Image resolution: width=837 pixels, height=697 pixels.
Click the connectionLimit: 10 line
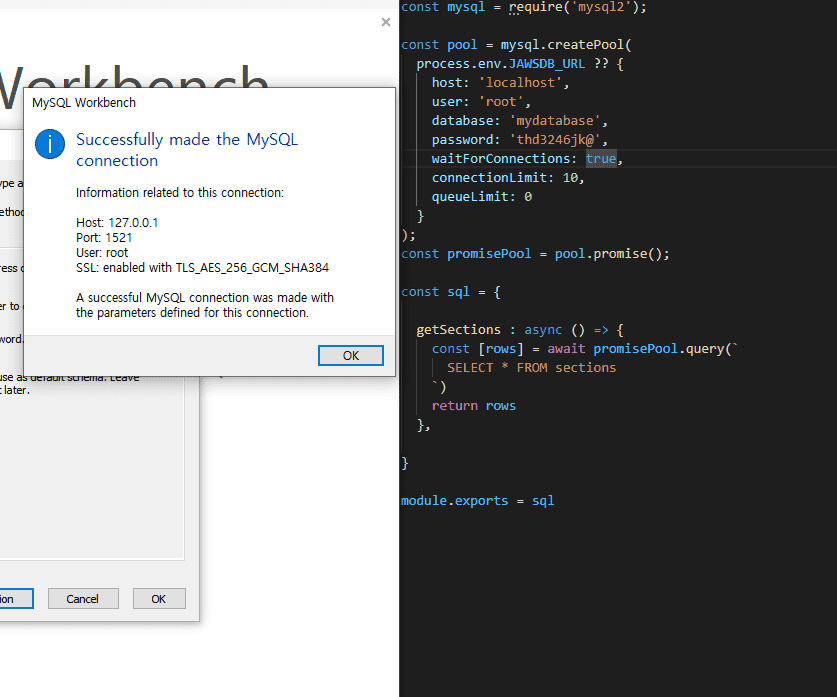(x=508, y=178)
